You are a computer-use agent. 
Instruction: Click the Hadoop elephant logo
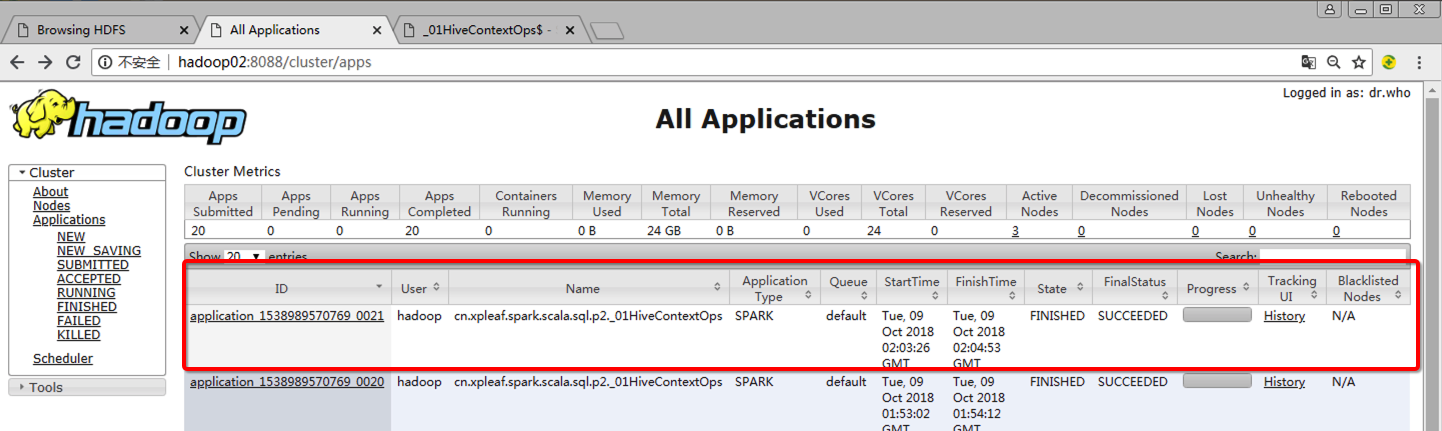coord(128,118)
